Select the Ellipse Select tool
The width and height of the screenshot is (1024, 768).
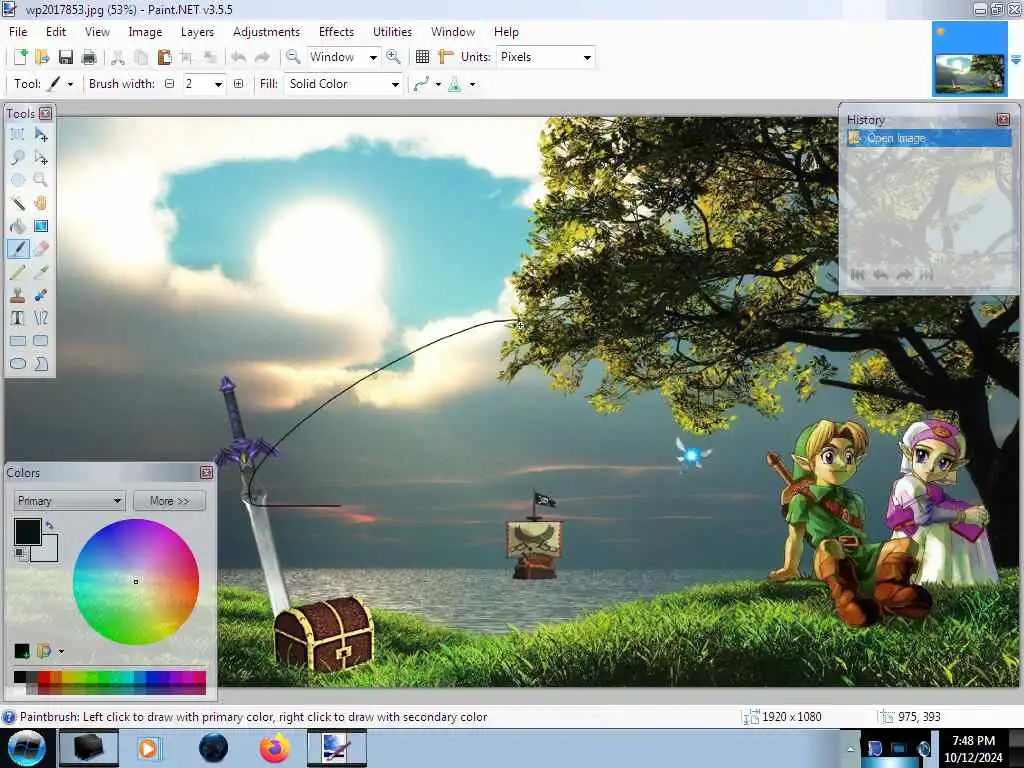coord(18,180)
